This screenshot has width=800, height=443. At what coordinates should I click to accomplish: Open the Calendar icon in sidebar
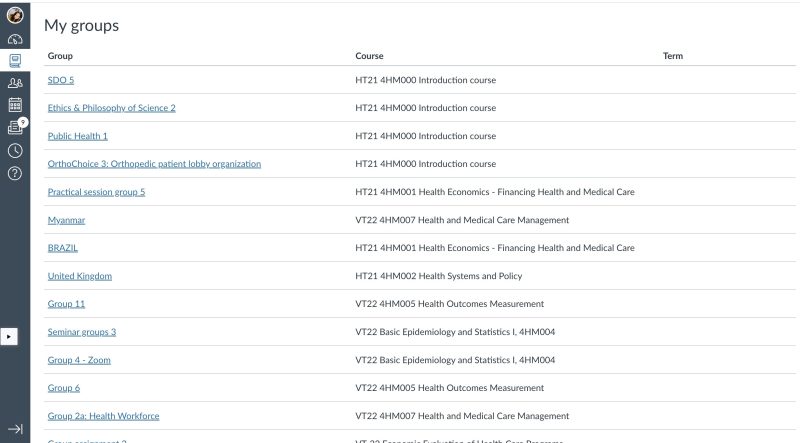15,105
